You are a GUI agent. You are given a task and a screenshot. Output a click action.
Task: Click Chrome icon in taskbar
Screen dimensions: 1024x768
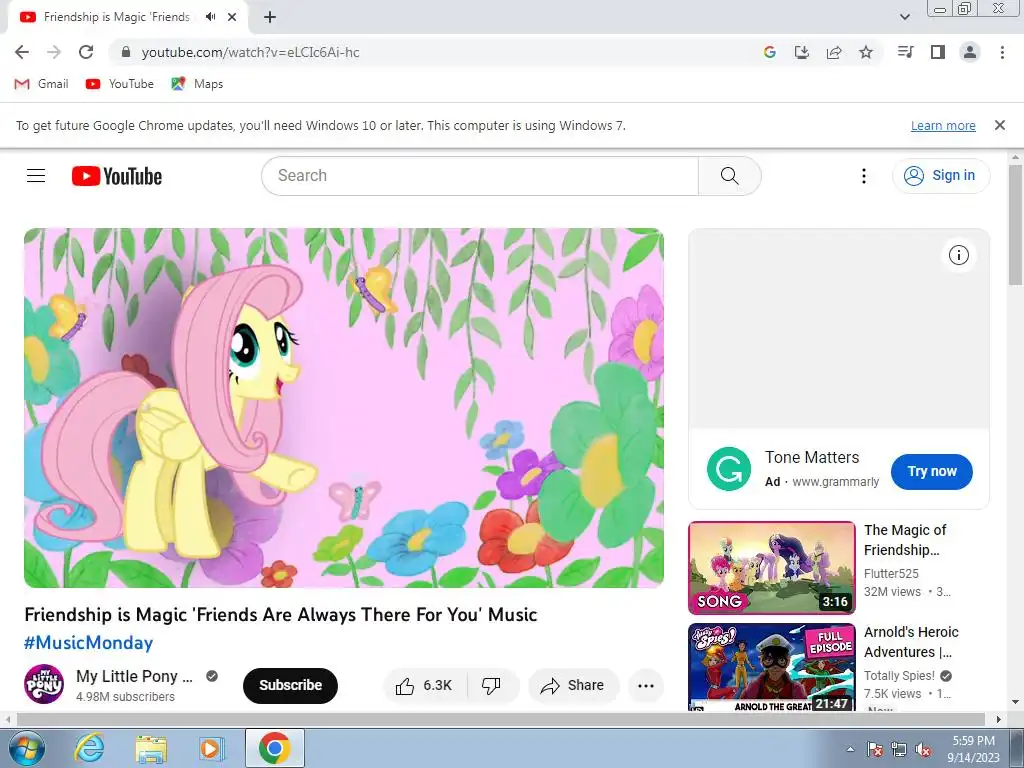pos(274,748)
